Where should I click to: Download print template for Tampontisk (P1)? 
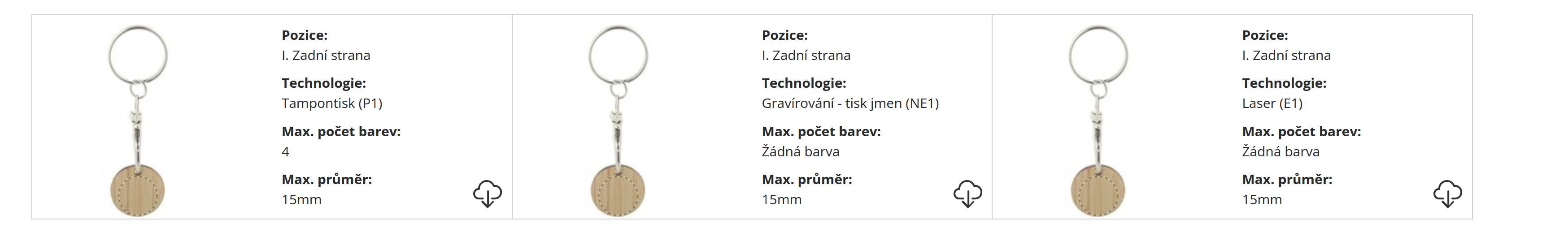[487, 193]
